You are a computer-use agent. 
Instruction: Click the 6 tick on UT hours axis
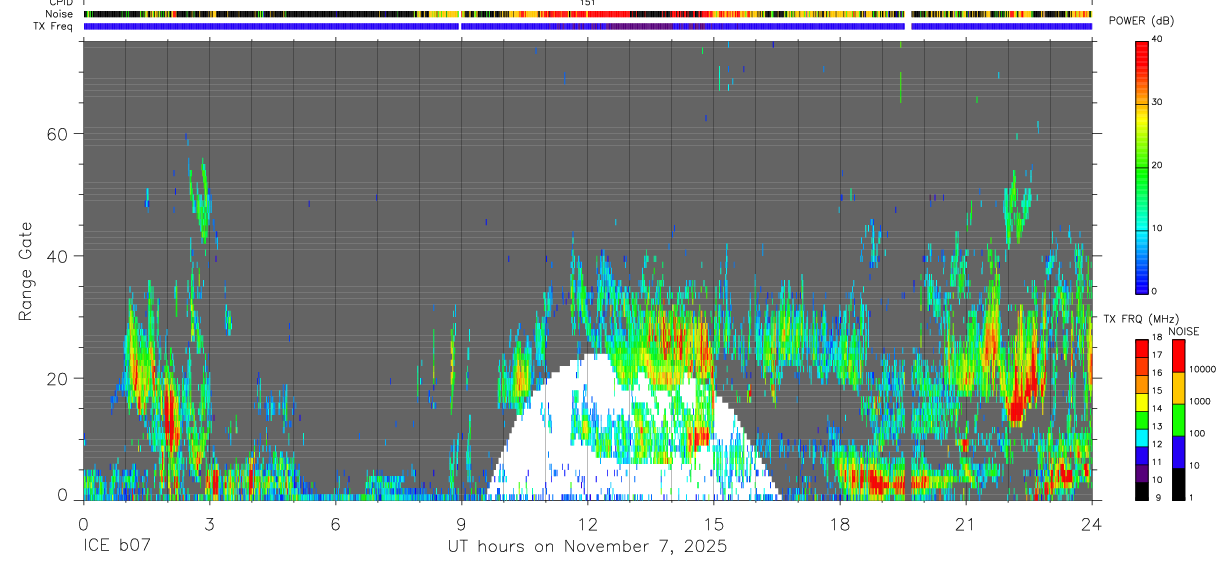[335, 524]
